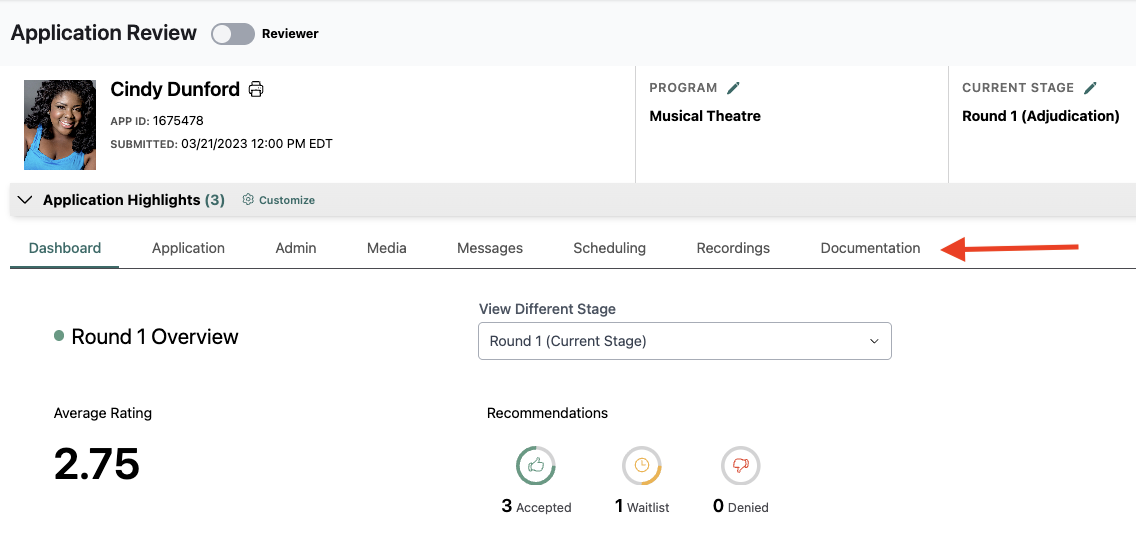Click the Customize link

(287, 200)
